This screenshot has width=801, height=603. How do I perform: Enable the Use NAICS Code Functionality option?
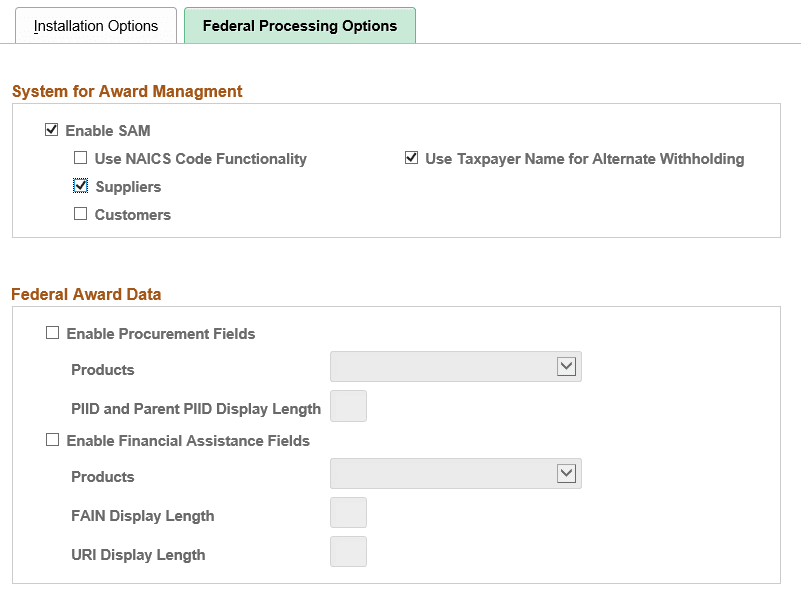click(x=80, y=158)
